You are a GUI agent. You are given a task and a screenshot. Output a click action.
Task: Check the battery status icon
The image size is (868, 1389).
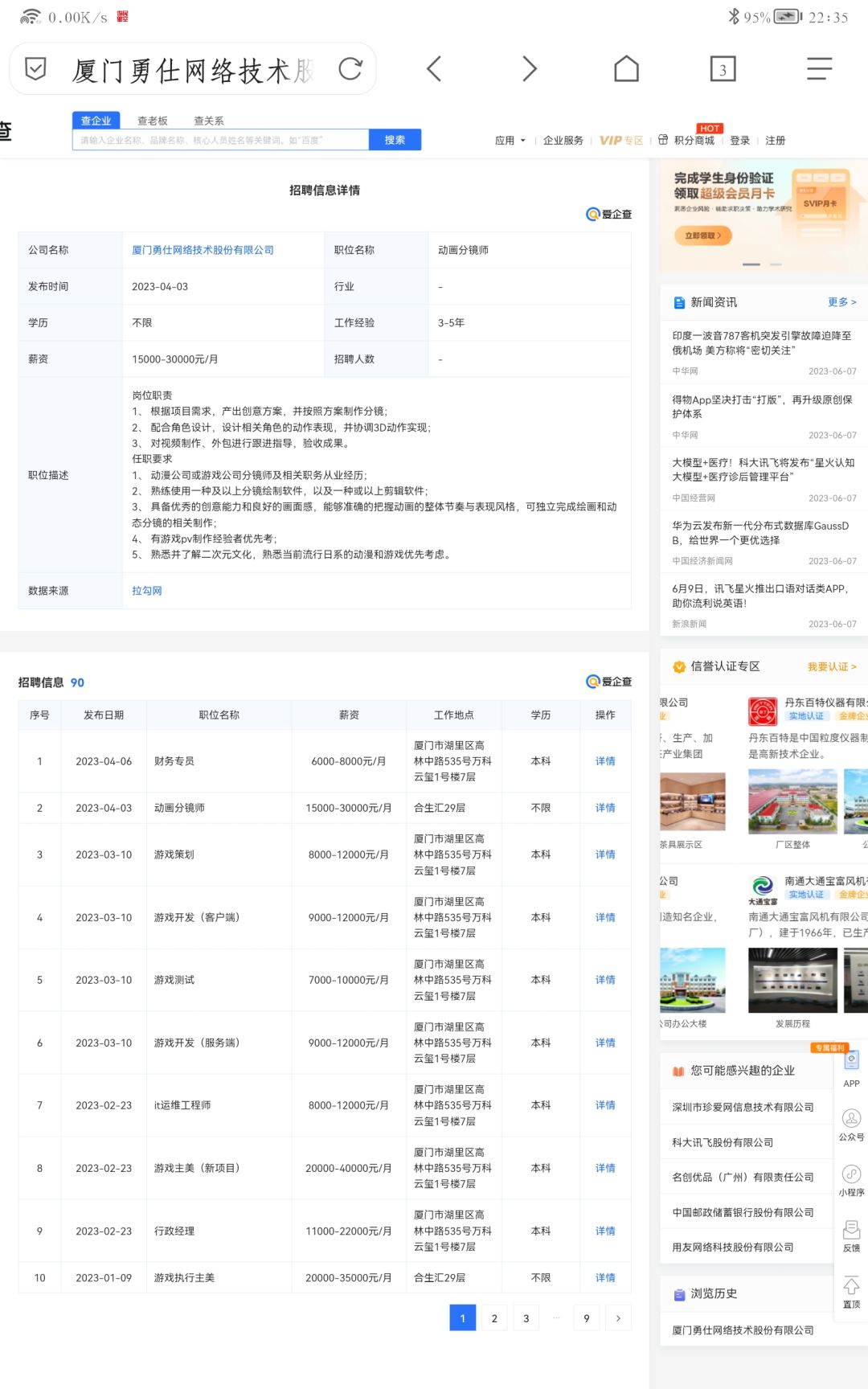coord(788,16)
